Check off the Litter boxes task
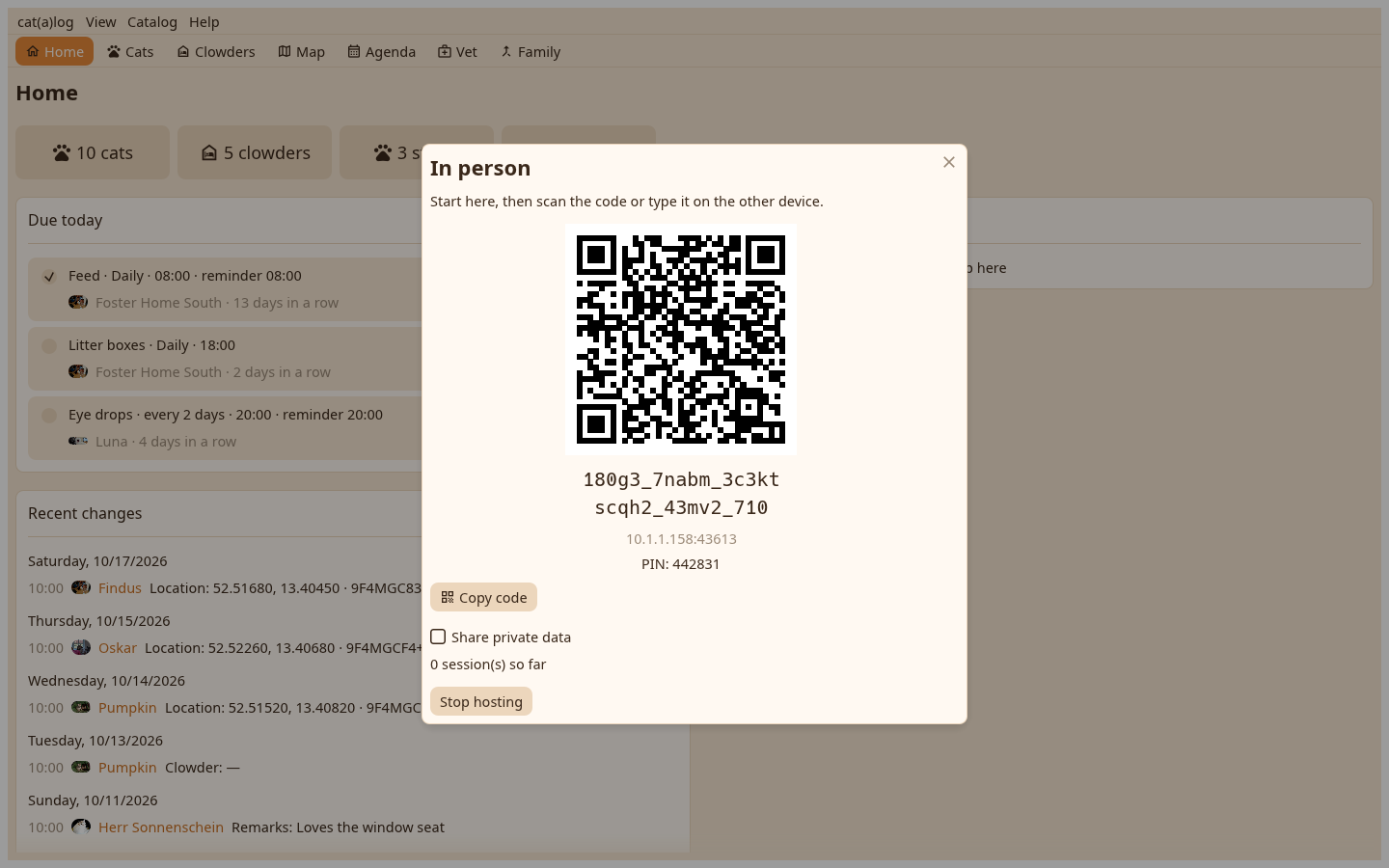Screen dimensions: 1389x868 pos(49,345)
